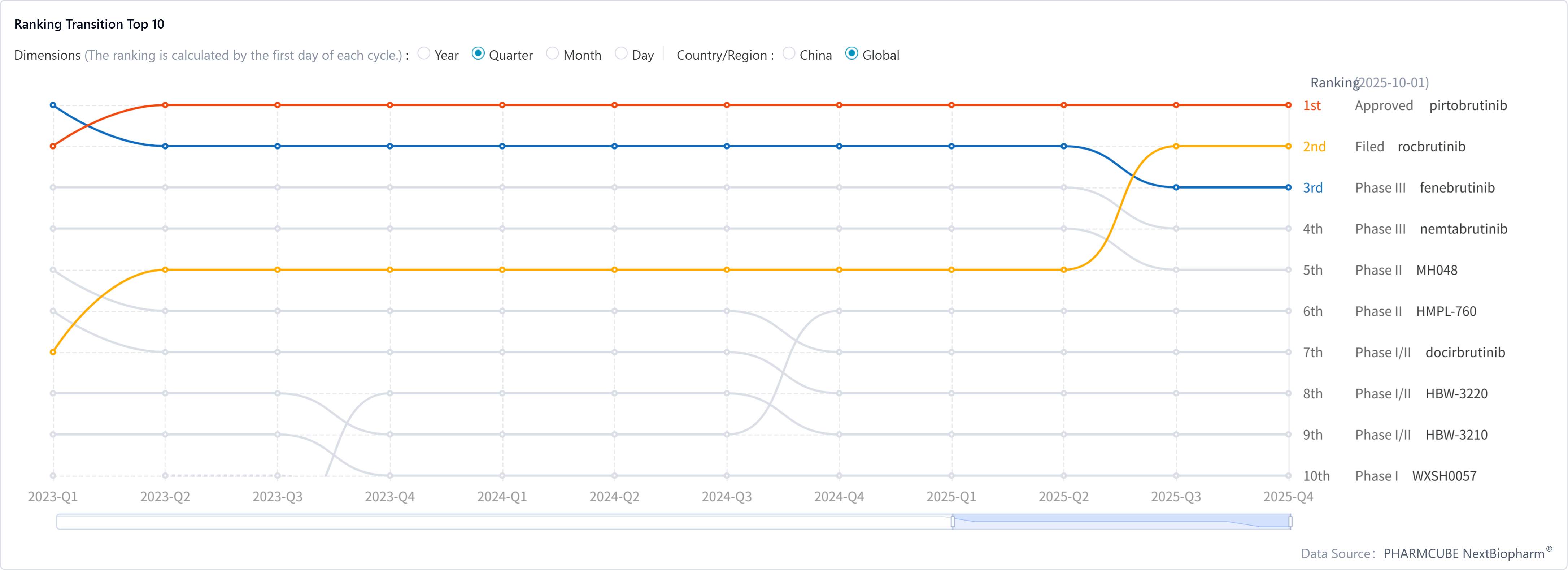Screen dimensions: 1568x570
Task: Click the WXSH0057 legend entry
Action: (1444, 476)
